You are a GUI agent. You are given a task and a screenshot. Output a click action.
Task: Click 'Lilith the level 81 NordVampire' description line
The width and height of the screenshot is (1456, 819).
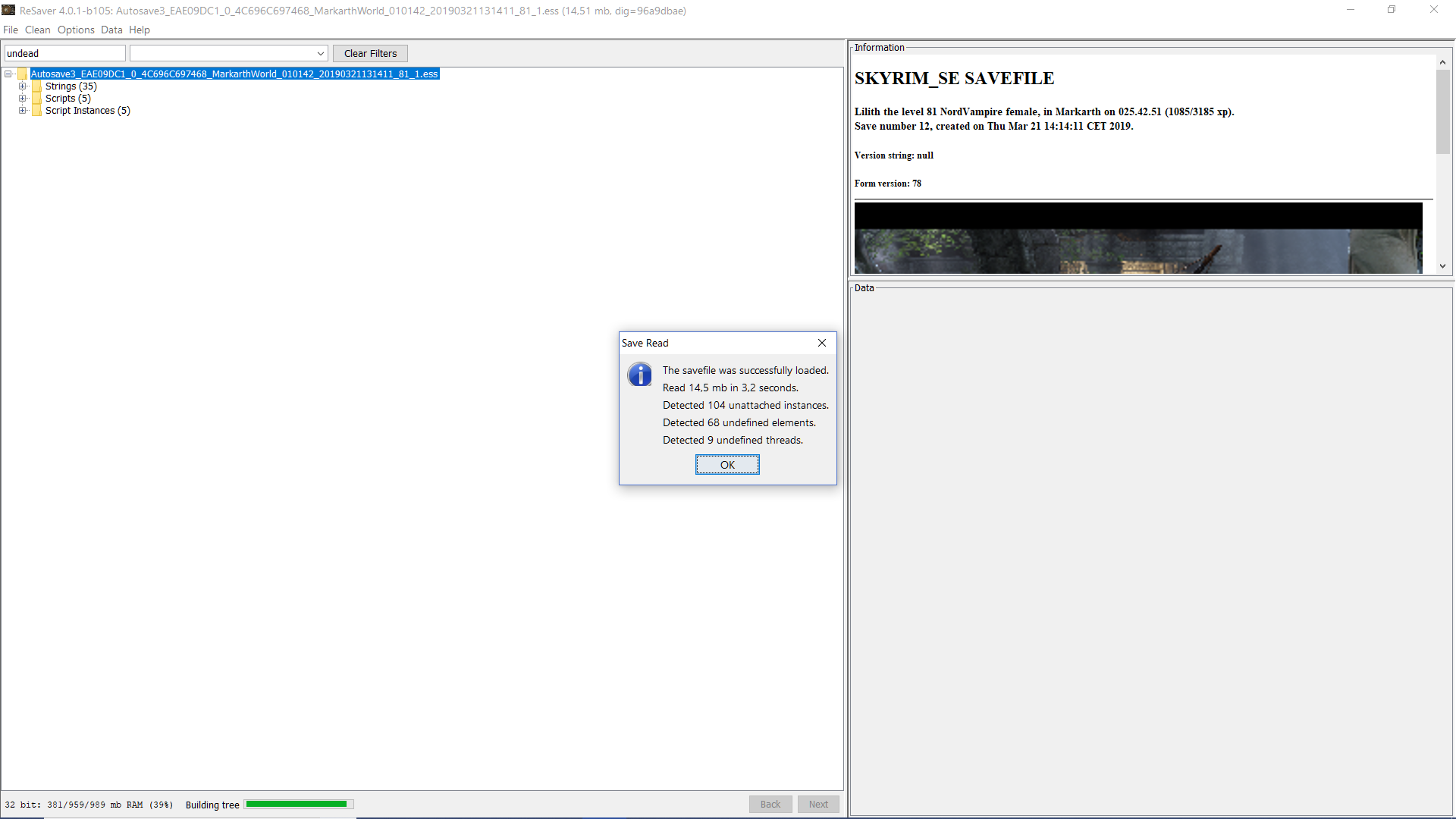(1044, 111)
